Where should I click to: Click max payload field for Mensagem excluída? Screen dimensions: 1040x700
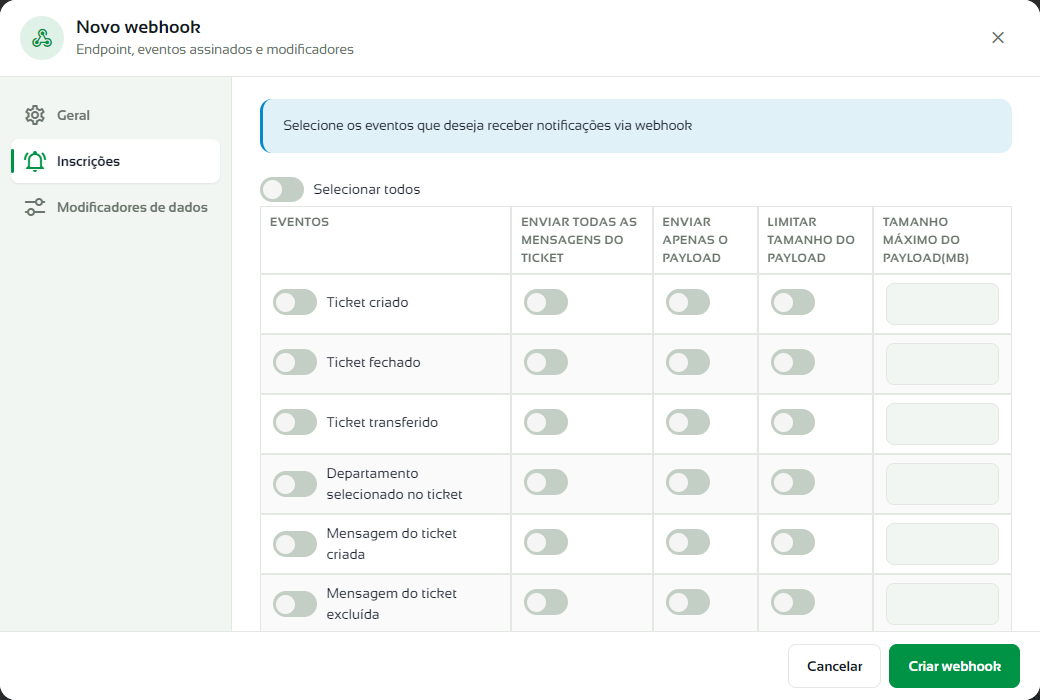click(x=942, y=604)
